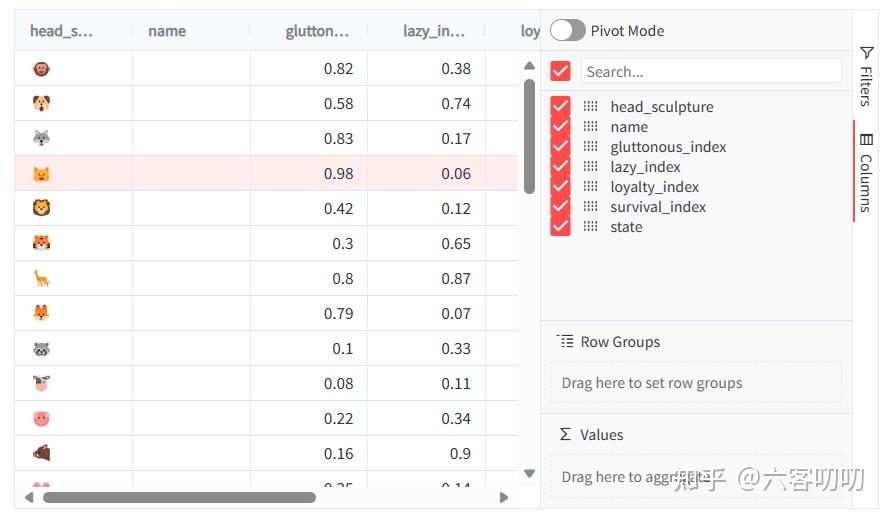Click the column Search input field

(x=711, y=71)
